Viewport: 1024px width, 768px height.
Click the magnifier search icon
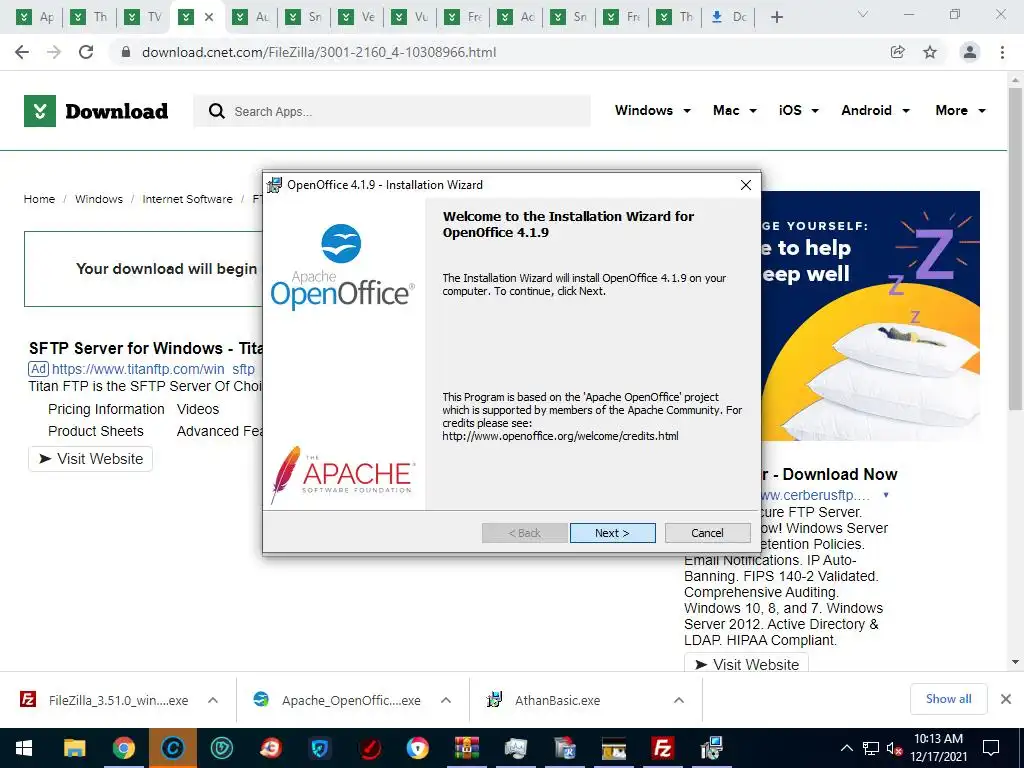tap(217, 111)
